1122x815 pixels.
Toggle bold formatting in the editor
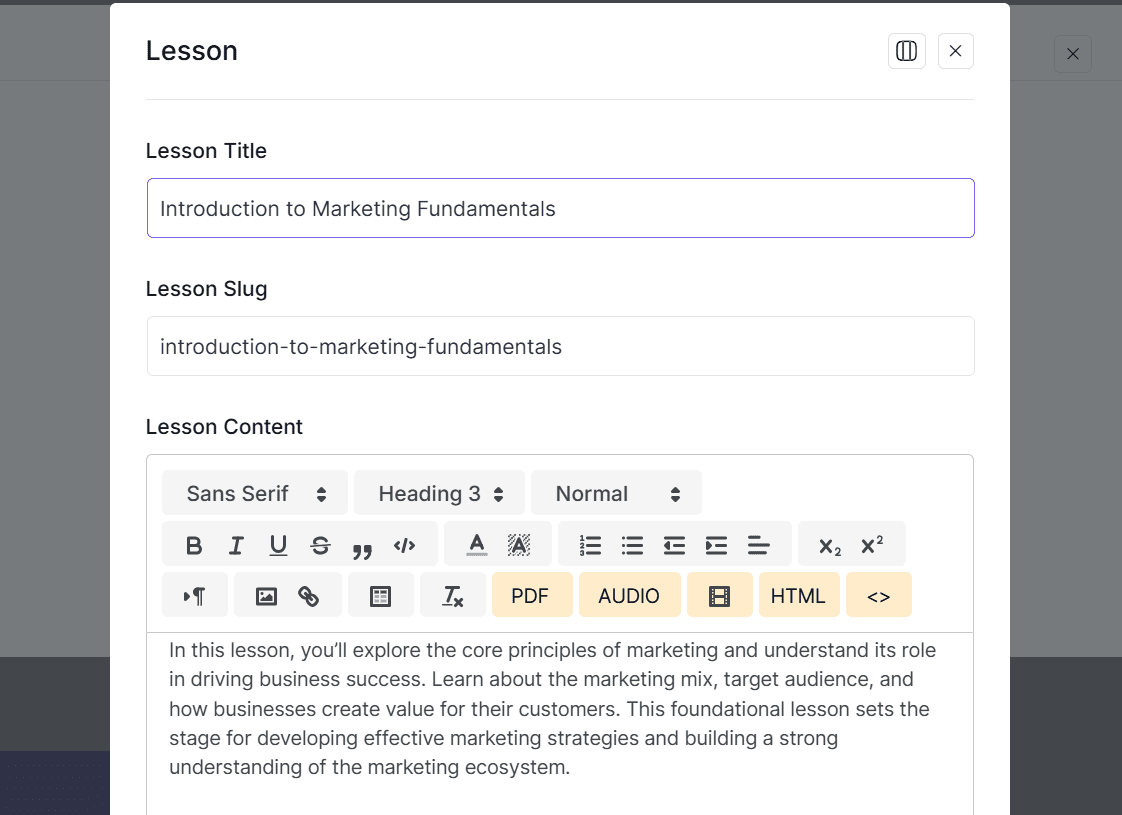pos(194,544)
